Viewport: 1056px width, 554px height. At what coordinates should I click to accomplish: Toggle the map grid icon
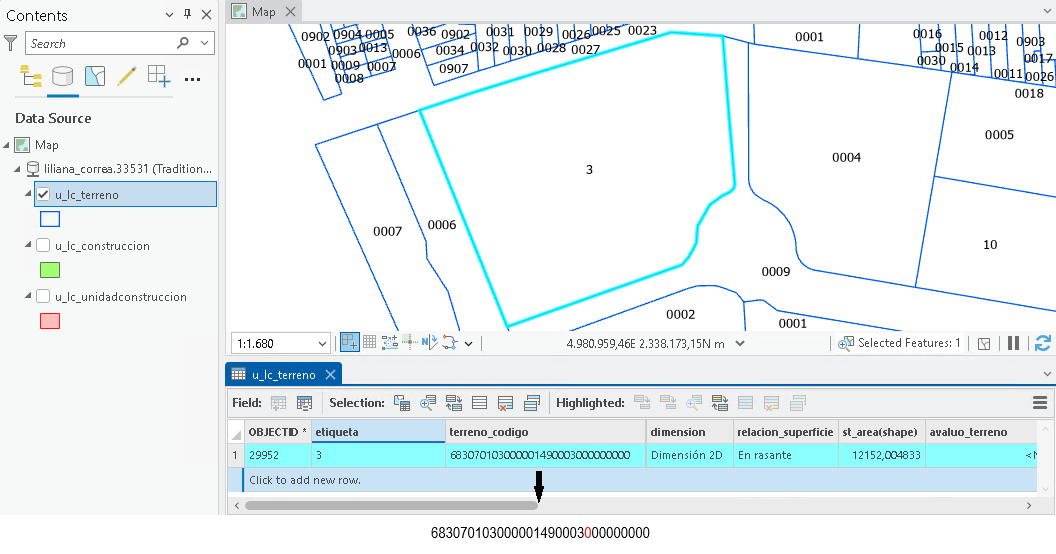click(x=370, y=343)
